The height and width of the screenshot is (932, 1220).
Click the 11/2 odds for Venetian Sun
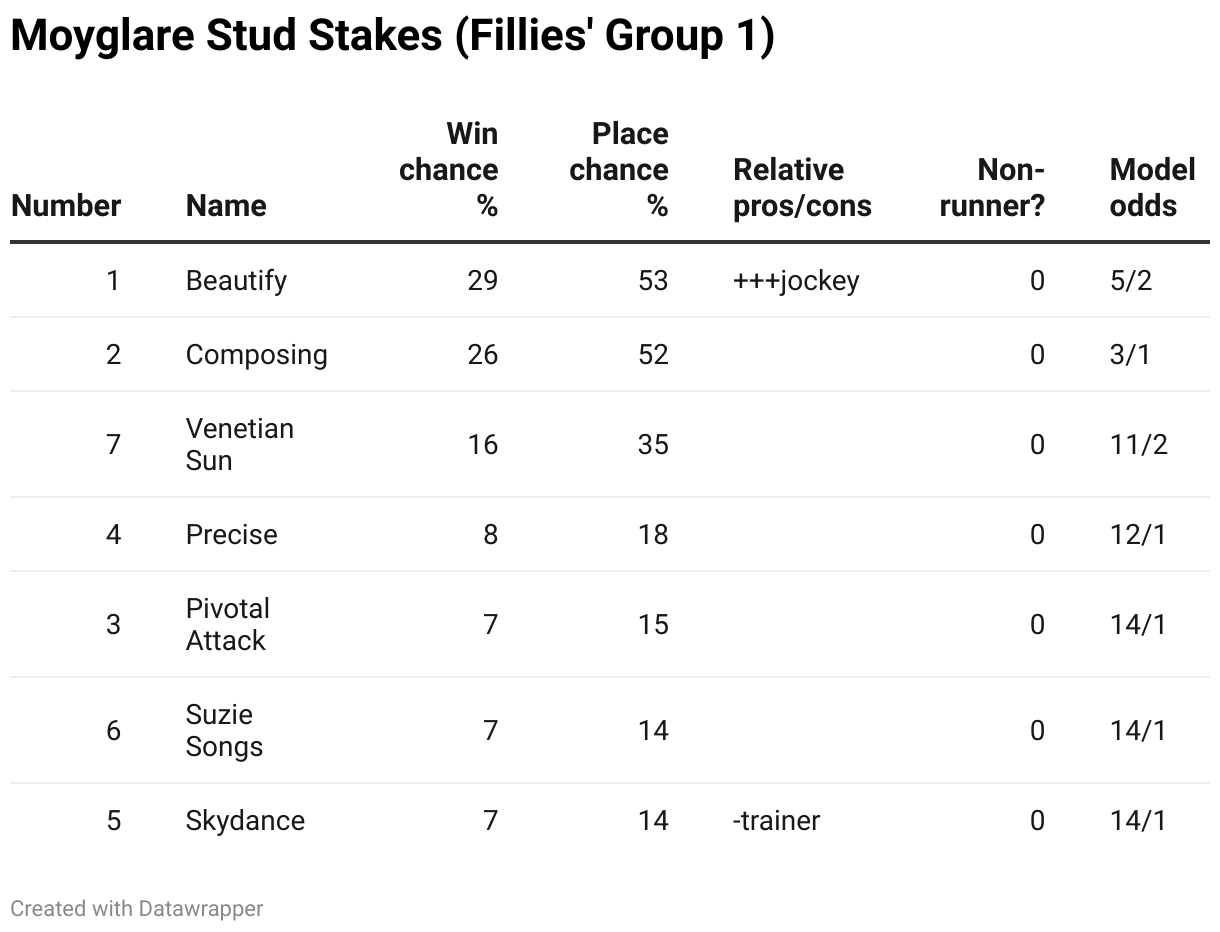[x=1139, y=445]
